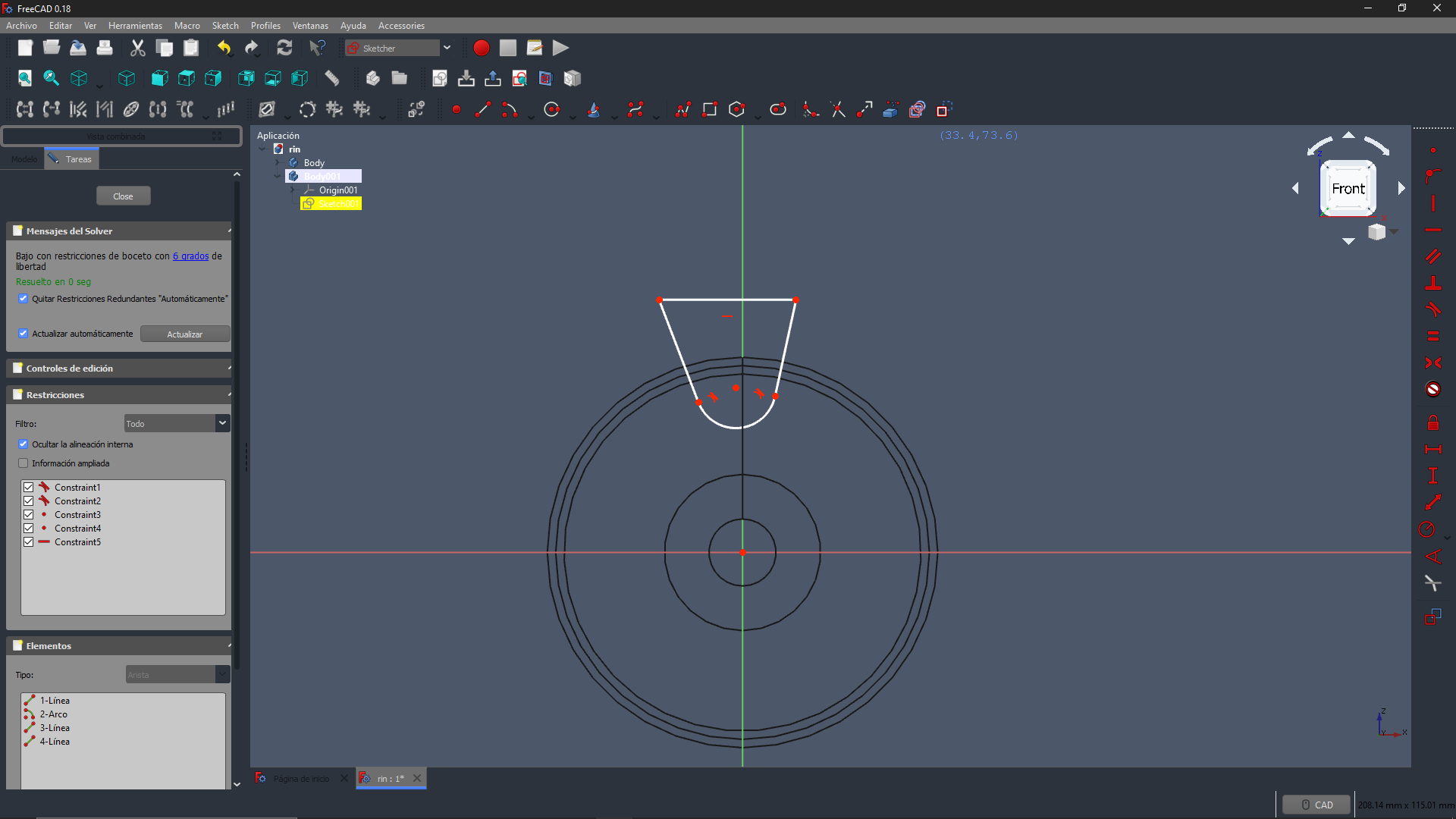Click the 6 grados link
This screenshot has width=1456, height=819.
coord(190,256)
